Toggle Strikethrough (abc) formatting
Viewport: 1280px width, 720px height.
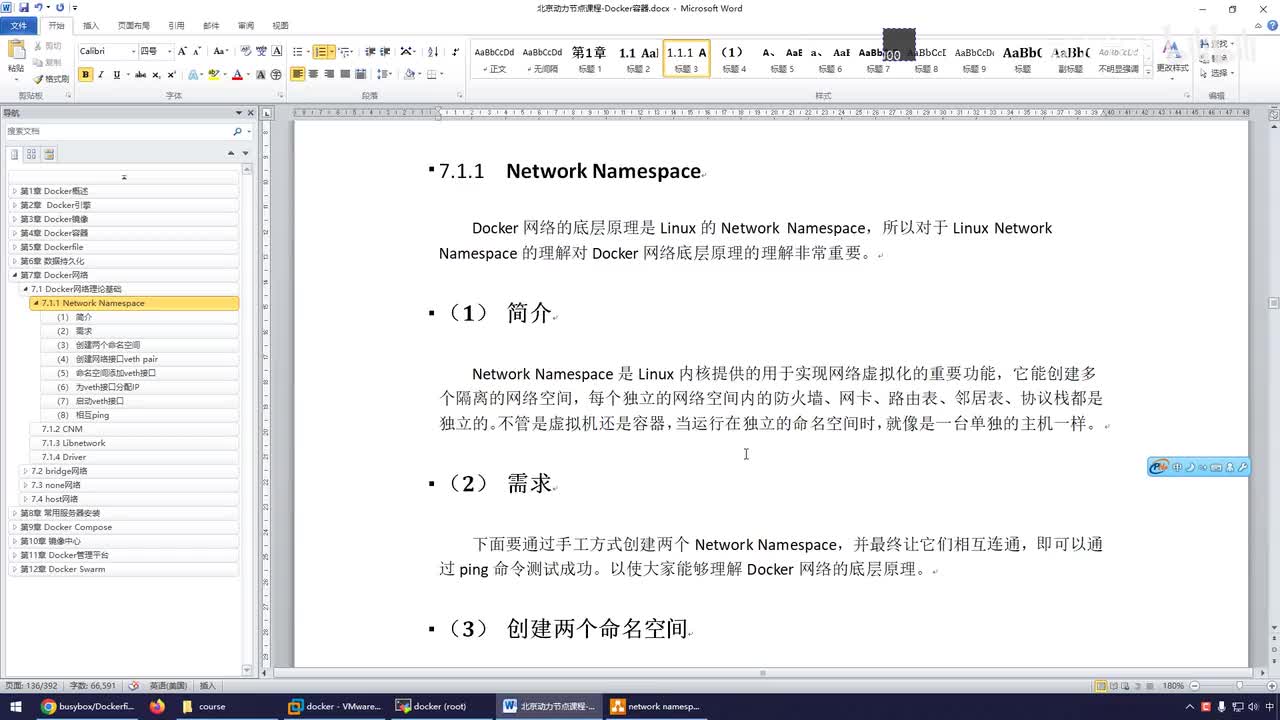(140, 74)
